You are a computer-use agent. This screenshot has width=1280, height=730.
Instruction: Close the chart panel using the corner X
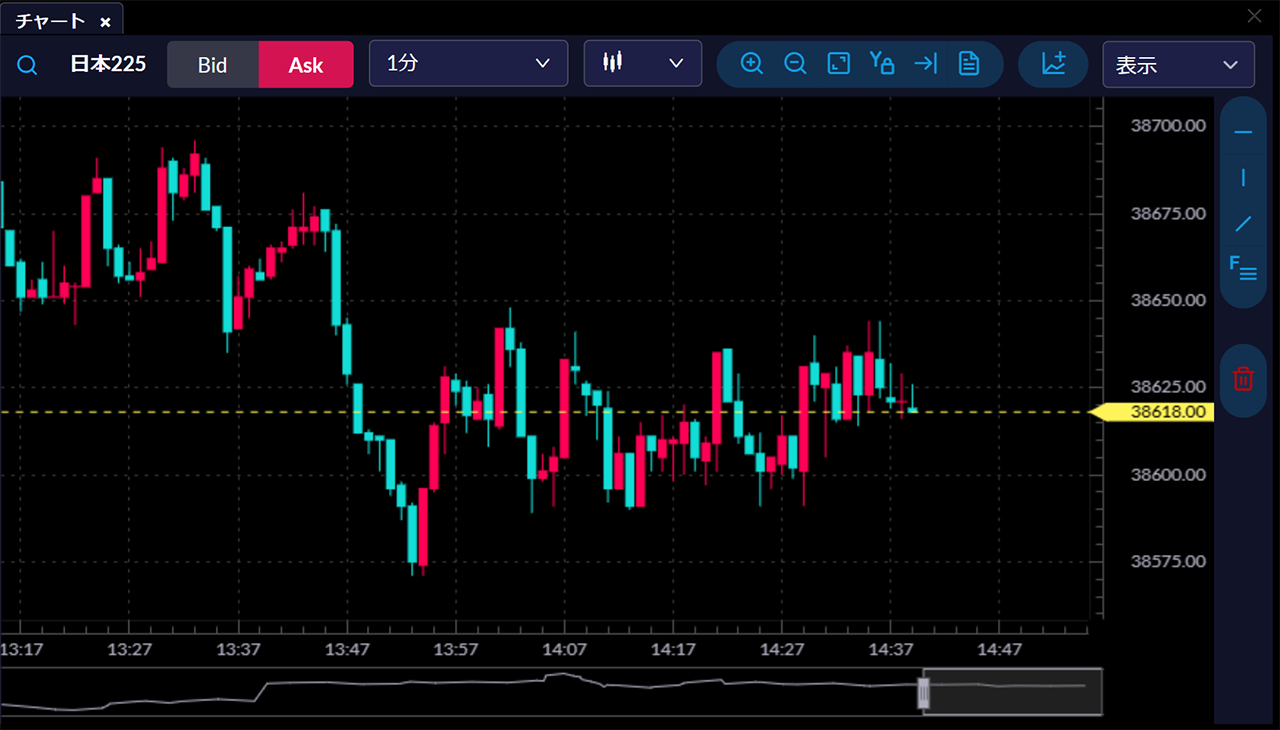tap(1255, 15)
